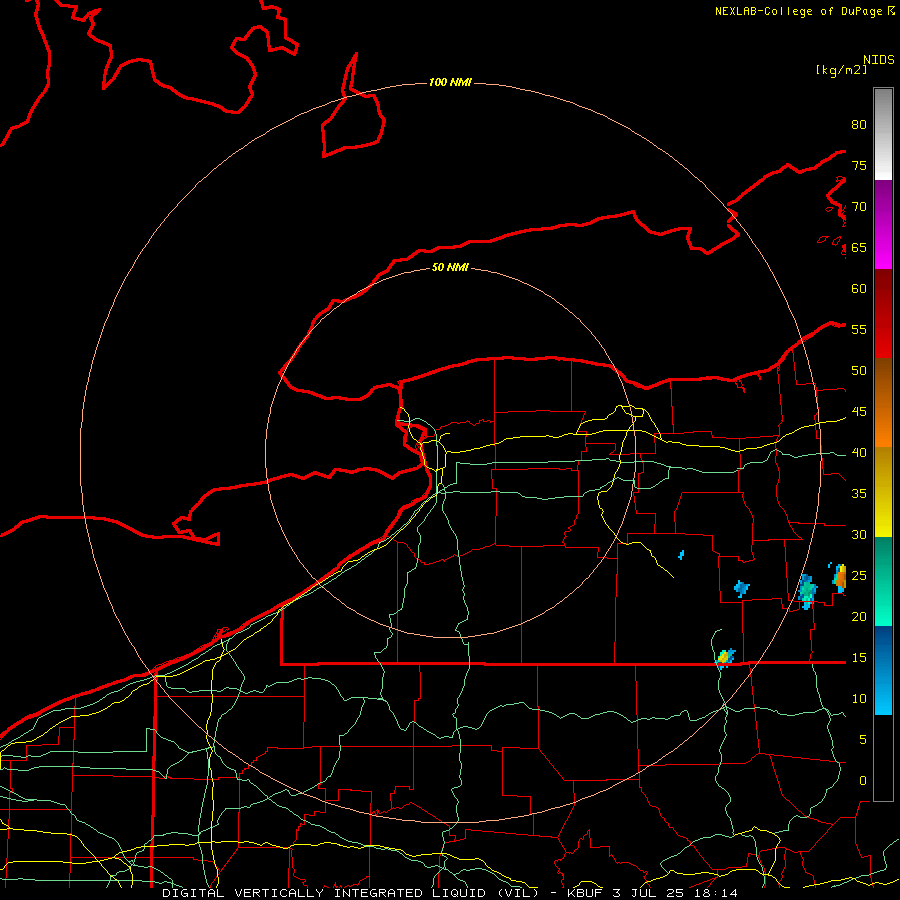Viewport: 900px width, 900px height.
Task: Select the yellow-cored echo on the state line
Action: point(726,657)
